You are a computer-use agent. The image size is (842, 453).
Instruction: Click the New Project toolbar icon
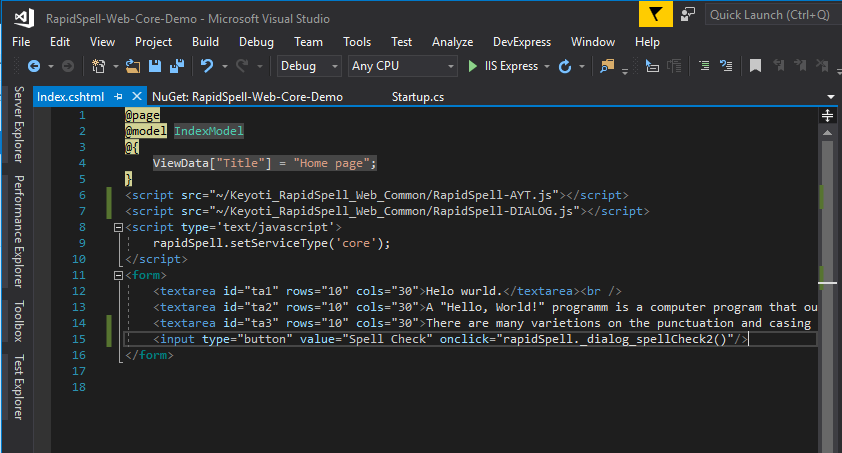point(99,67)
